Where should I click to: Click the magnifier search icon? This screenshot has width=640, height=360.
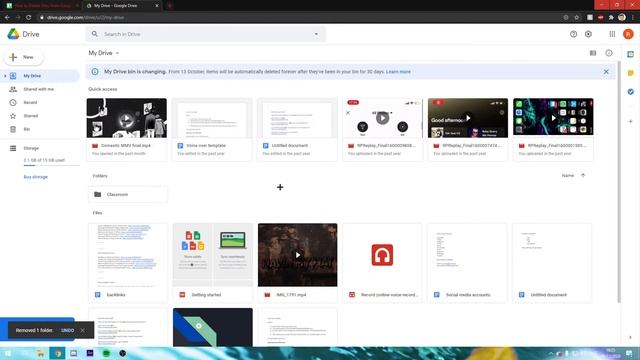coord(95,34)
